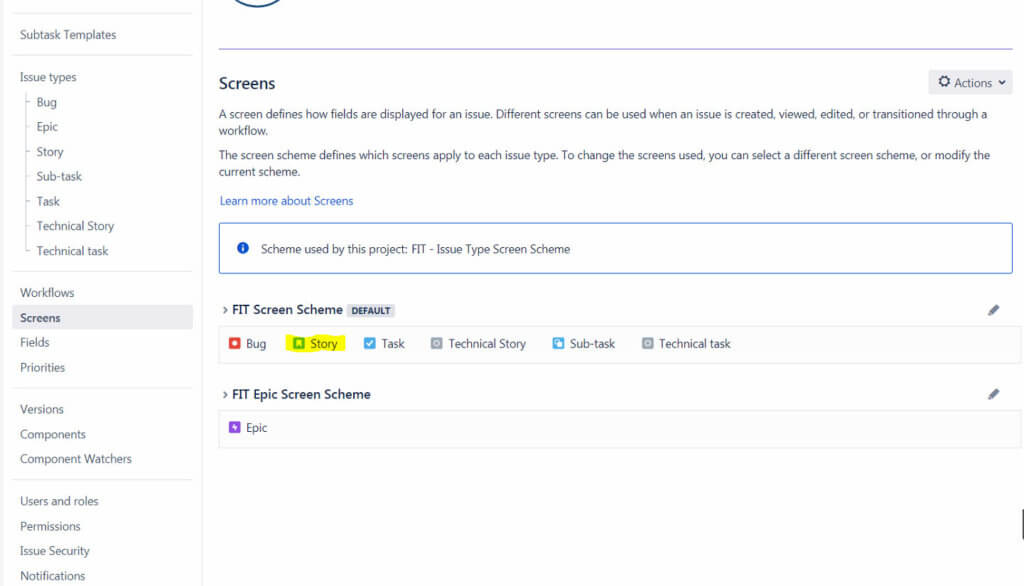
Task: Click the Task label in scheme row
Action: (x=392, y=344)
